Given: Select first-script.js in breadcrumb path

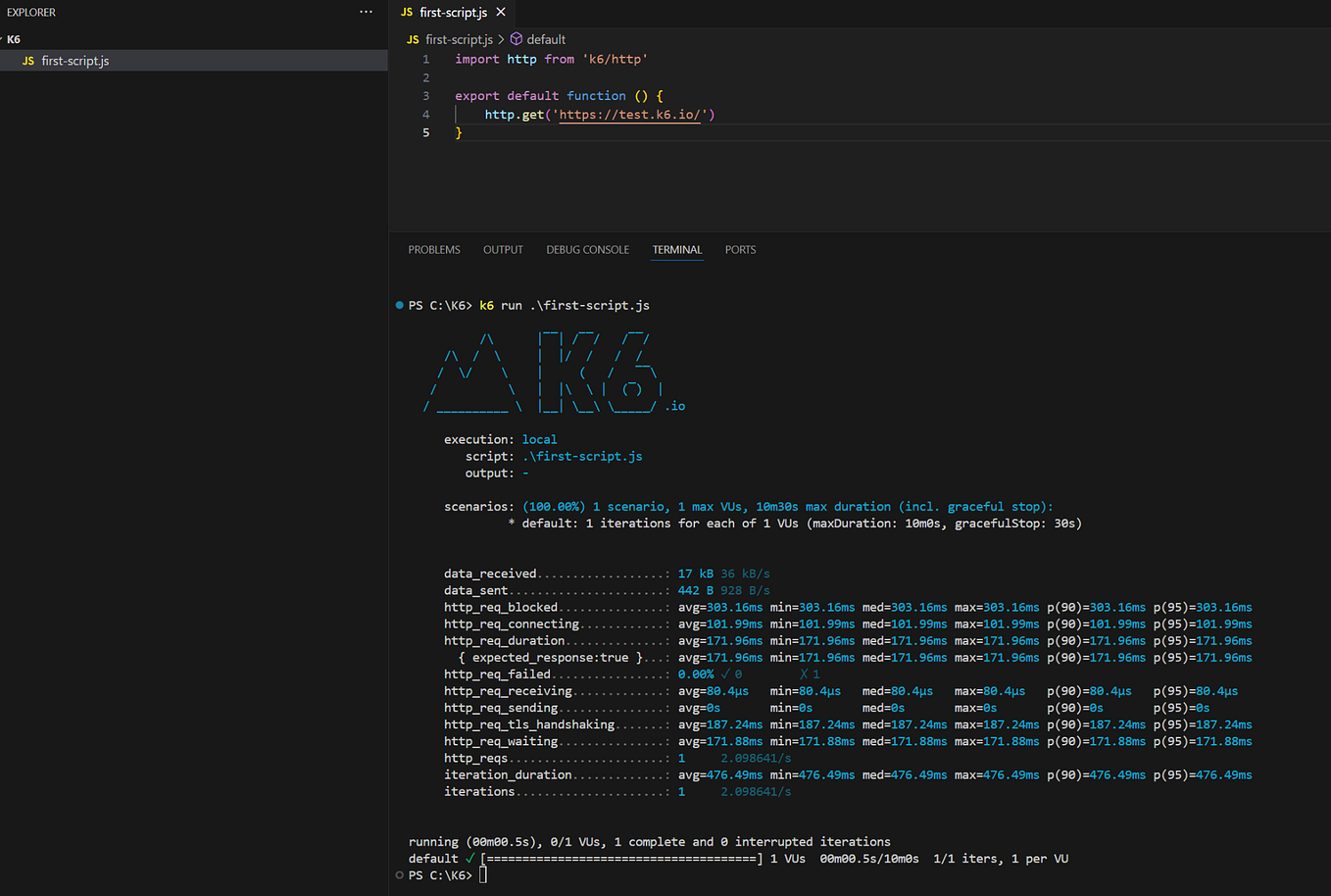Looking at the screenshot, I should point(459,39).
